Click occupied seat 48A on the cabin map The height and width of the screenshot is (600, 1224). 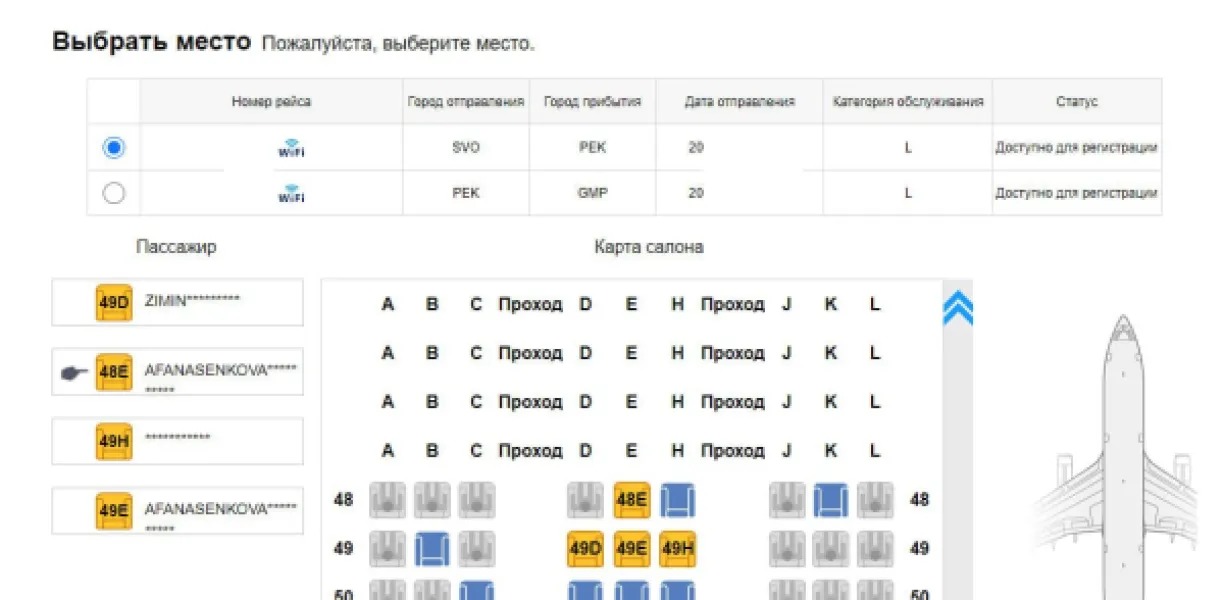coord(387,500)
